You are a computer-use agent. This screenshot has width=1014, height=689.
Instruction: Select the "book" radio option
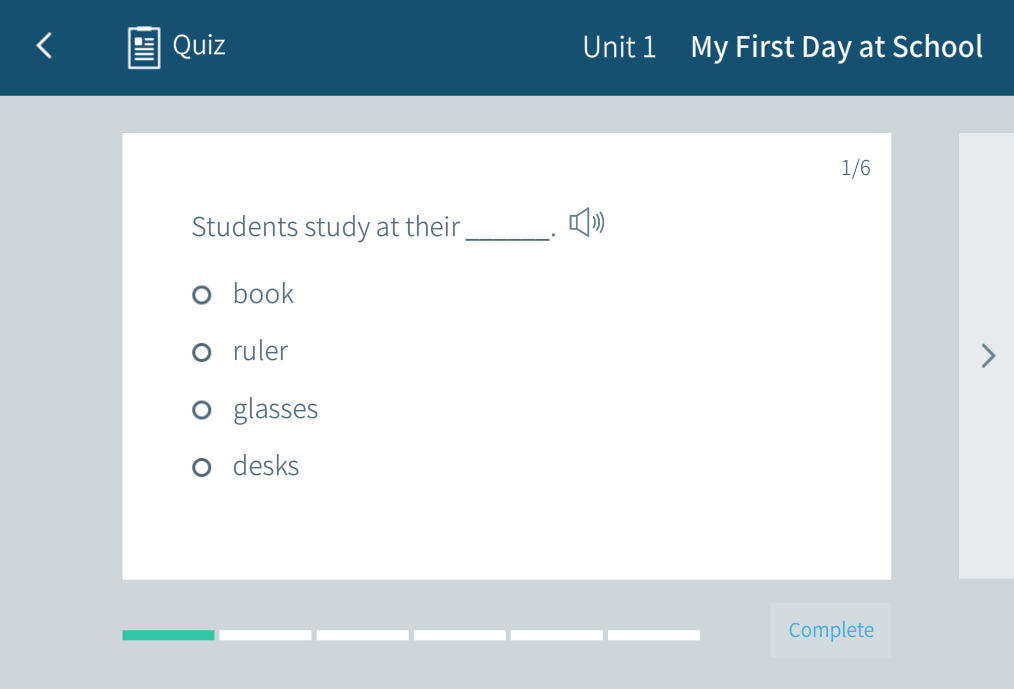click(x=202, y=295)
